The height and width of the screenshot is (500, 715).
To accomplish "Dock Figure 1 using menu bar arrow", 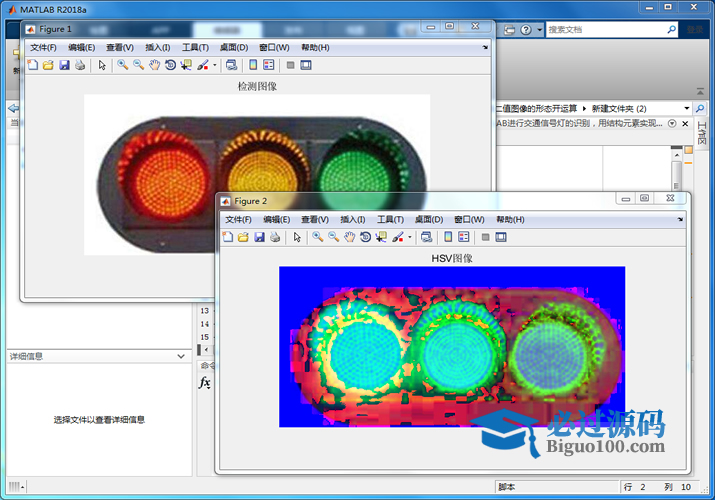I will [x=485, y=47].
